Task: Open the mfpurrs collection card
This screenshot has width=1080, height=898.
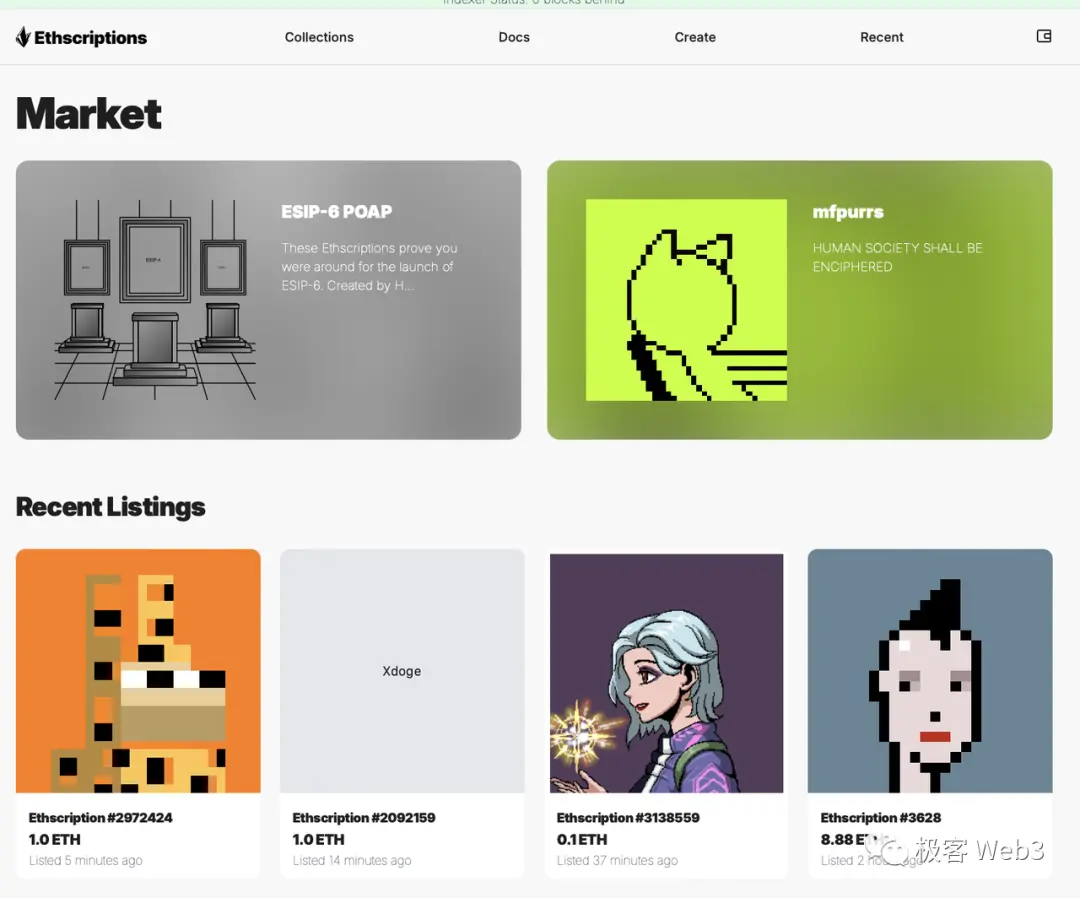Action: [800, 300]
